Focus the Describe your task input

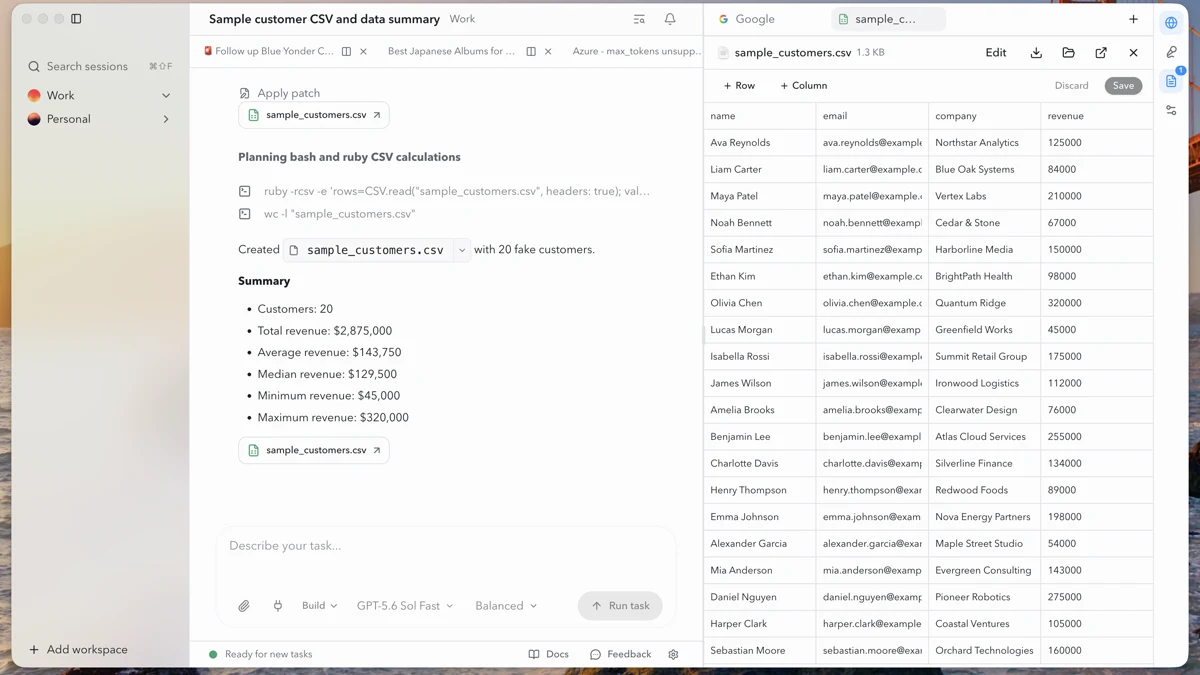446,546
